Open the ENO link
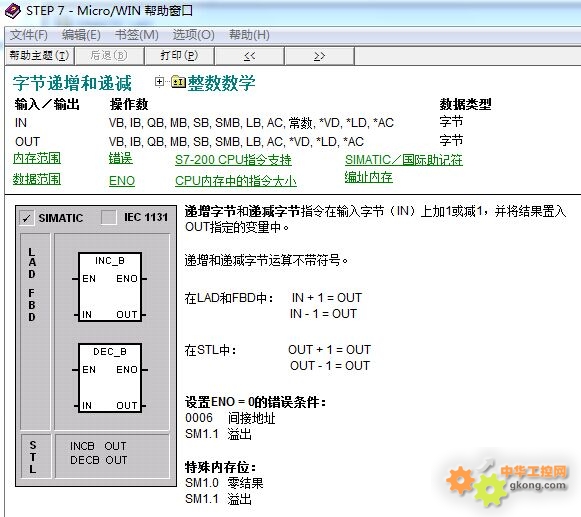This screenshot has height=517, width=581. point(122,181)
